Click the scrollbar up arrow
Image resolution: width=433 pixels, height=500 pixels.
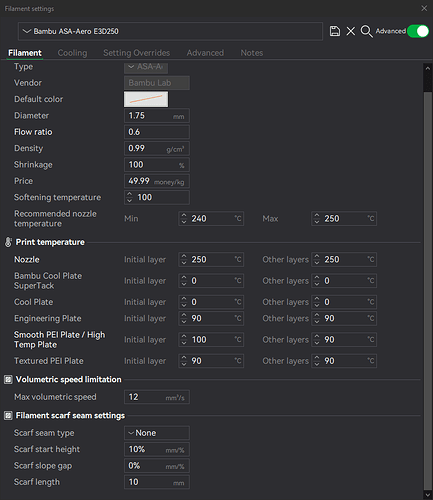point(428,68)
